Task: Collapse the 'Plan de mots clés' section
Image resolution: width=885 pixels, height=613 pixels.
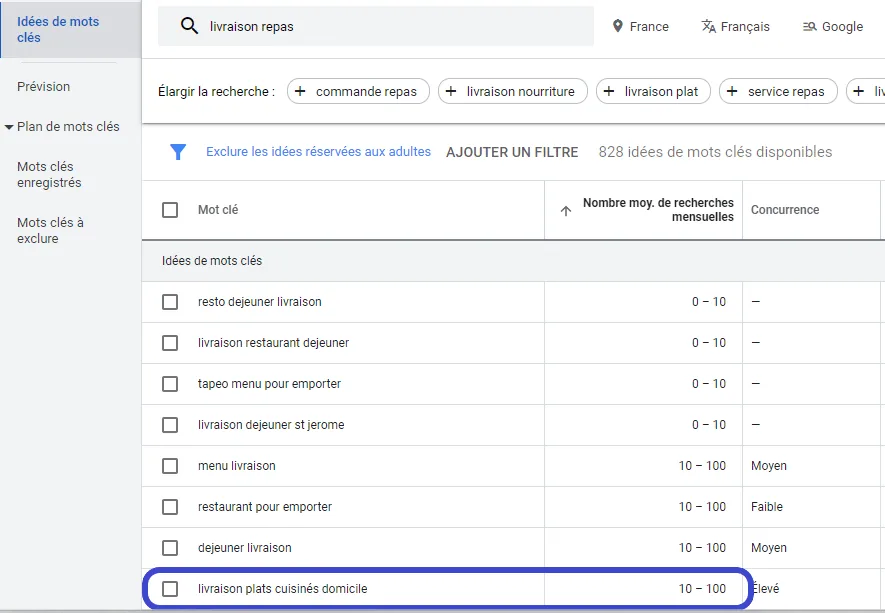Action: (9, 127)
